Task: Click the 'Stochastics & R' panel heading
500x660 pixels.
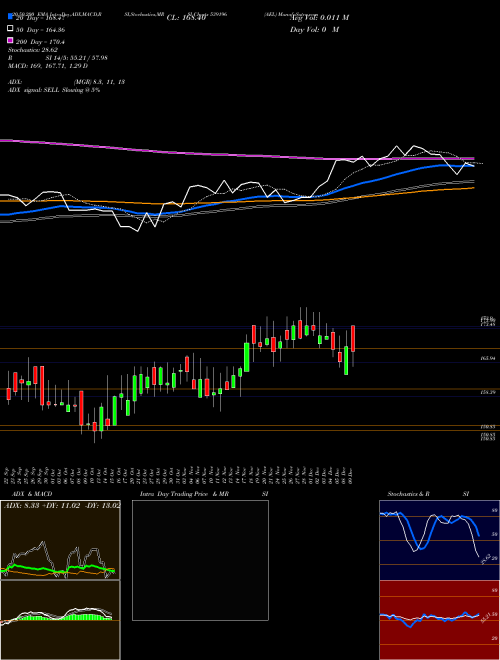Action: coord(408,494)
